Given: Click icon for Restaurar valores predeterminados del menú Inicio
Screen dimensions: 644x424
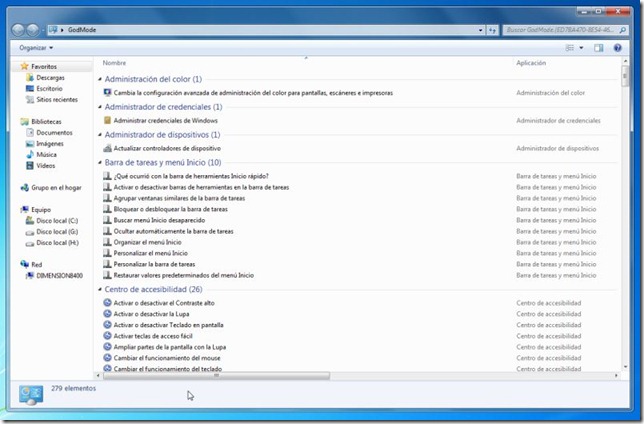Looking at the screenshot, I should coord(108,275).
